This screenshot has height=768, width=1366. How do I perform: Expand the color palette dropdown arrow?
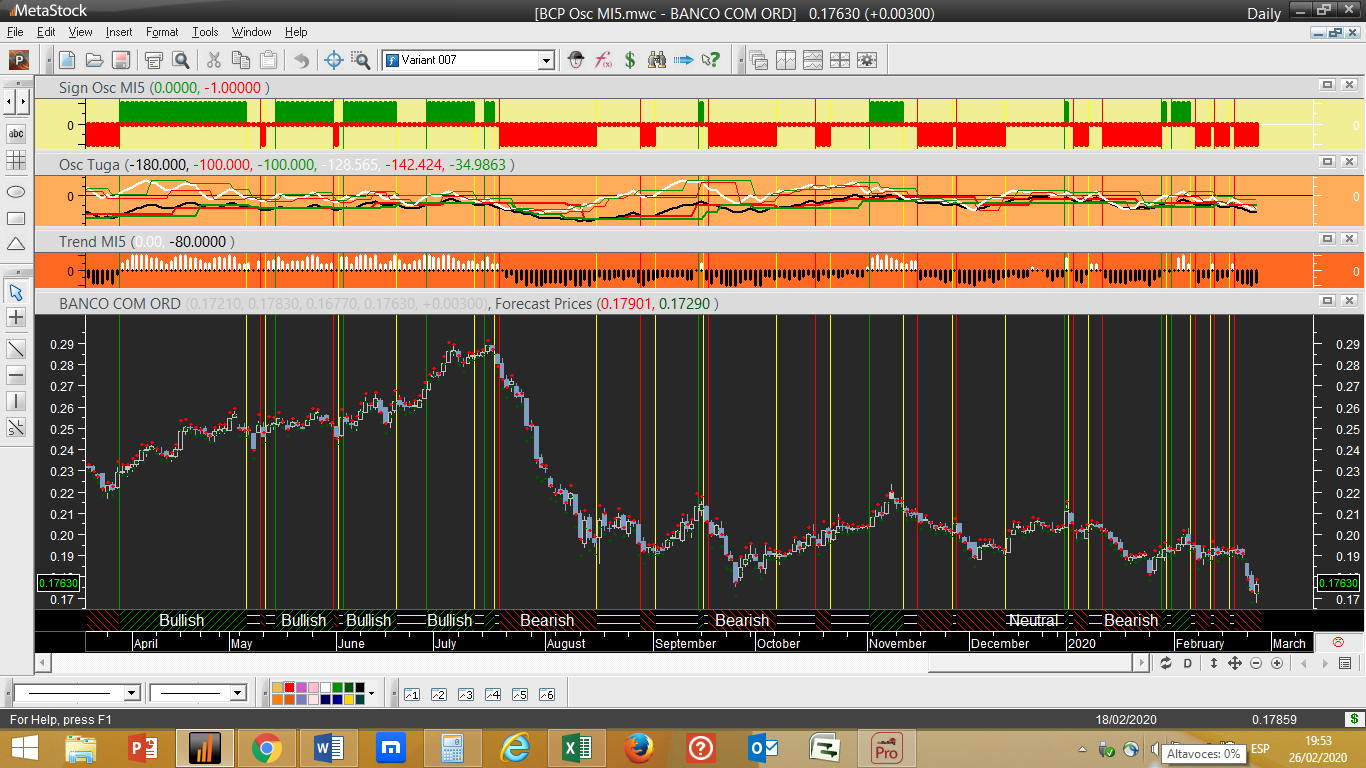(371, 693)
